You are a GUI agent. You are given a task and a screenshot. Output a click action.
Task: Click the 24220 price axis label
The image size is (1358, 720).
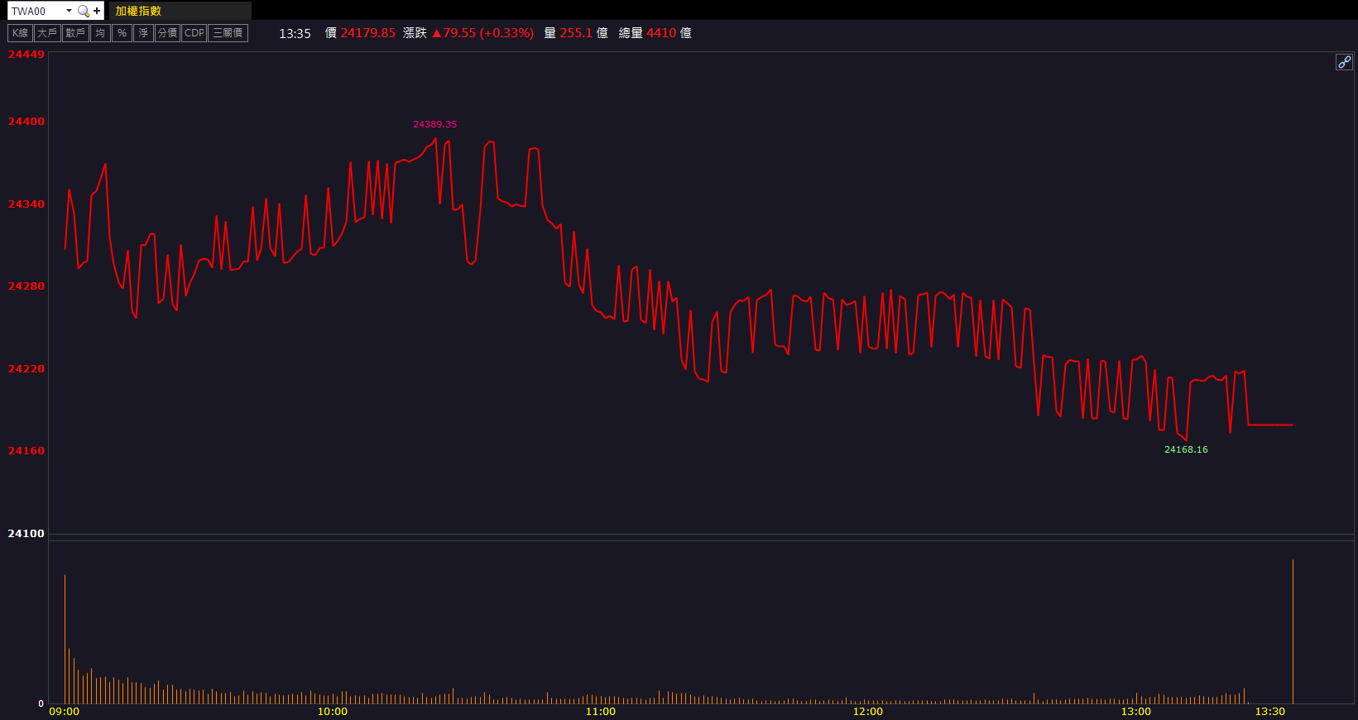pos(26,368)
